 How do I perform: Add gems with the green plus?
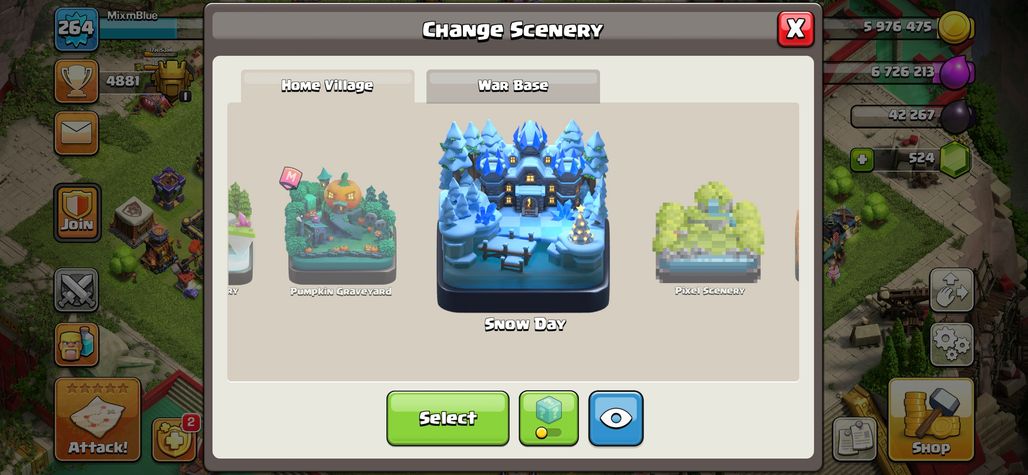862,159
